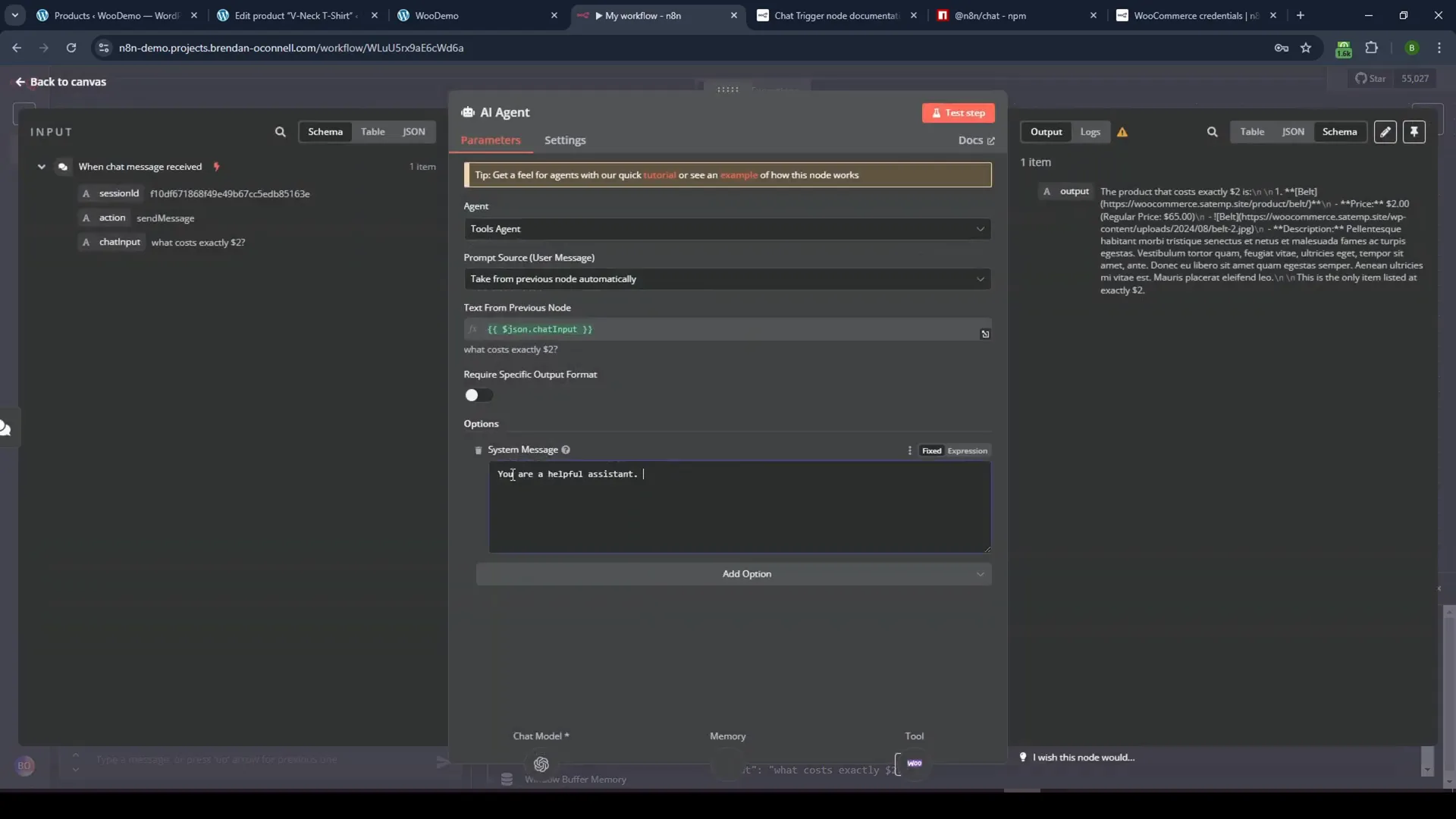1456x819 pixels.
Task: Switch to the Parameters tab
Action: pyautogui.click(x=492, y=139)
